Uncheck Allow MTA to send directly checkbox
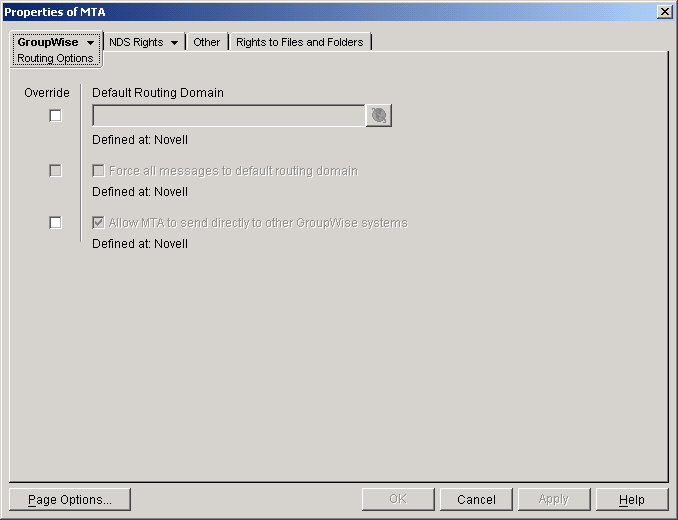This screenshot has height=520, width=678. (98, 223)
